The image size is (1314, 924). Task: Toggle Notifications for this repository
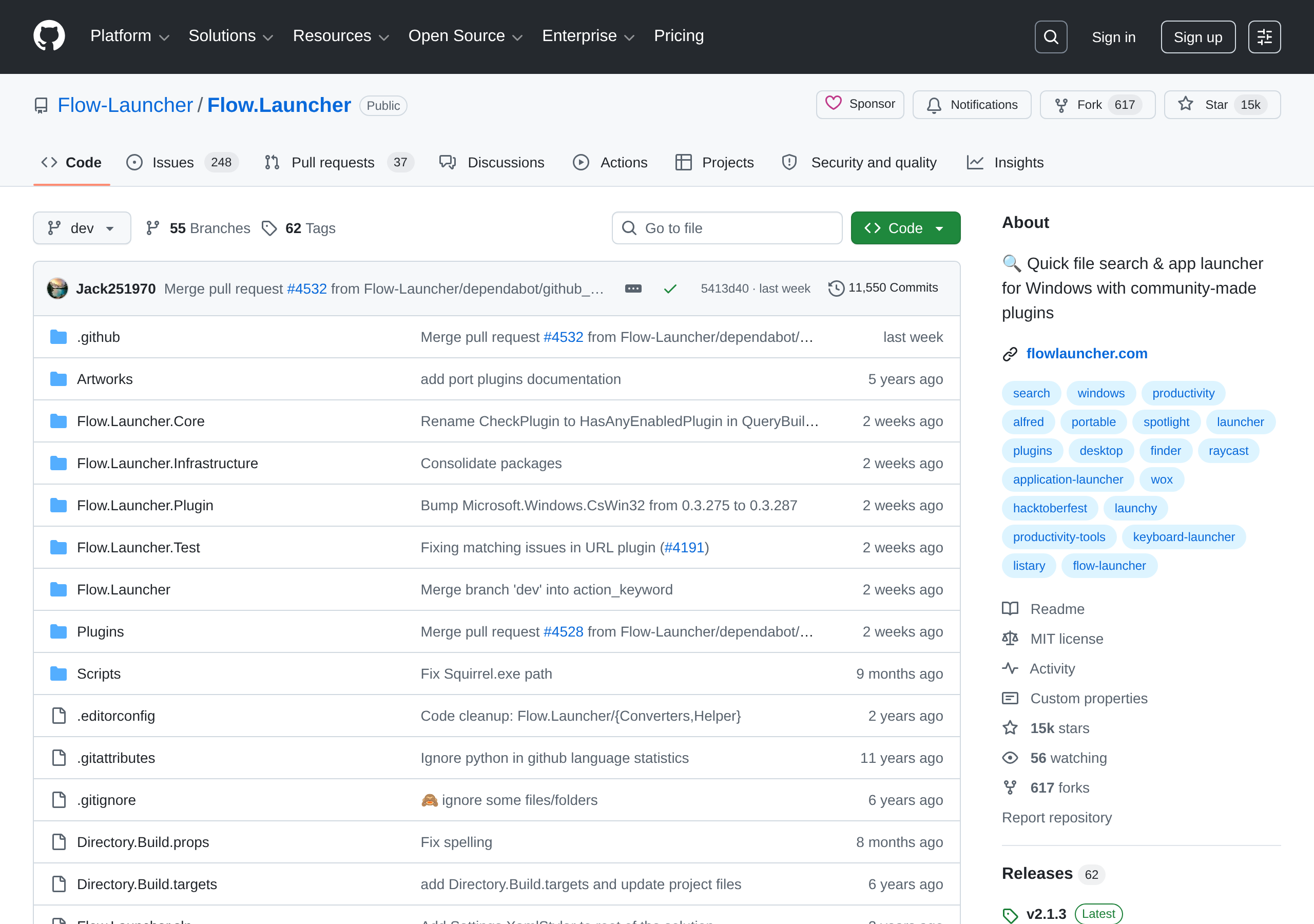972,105
